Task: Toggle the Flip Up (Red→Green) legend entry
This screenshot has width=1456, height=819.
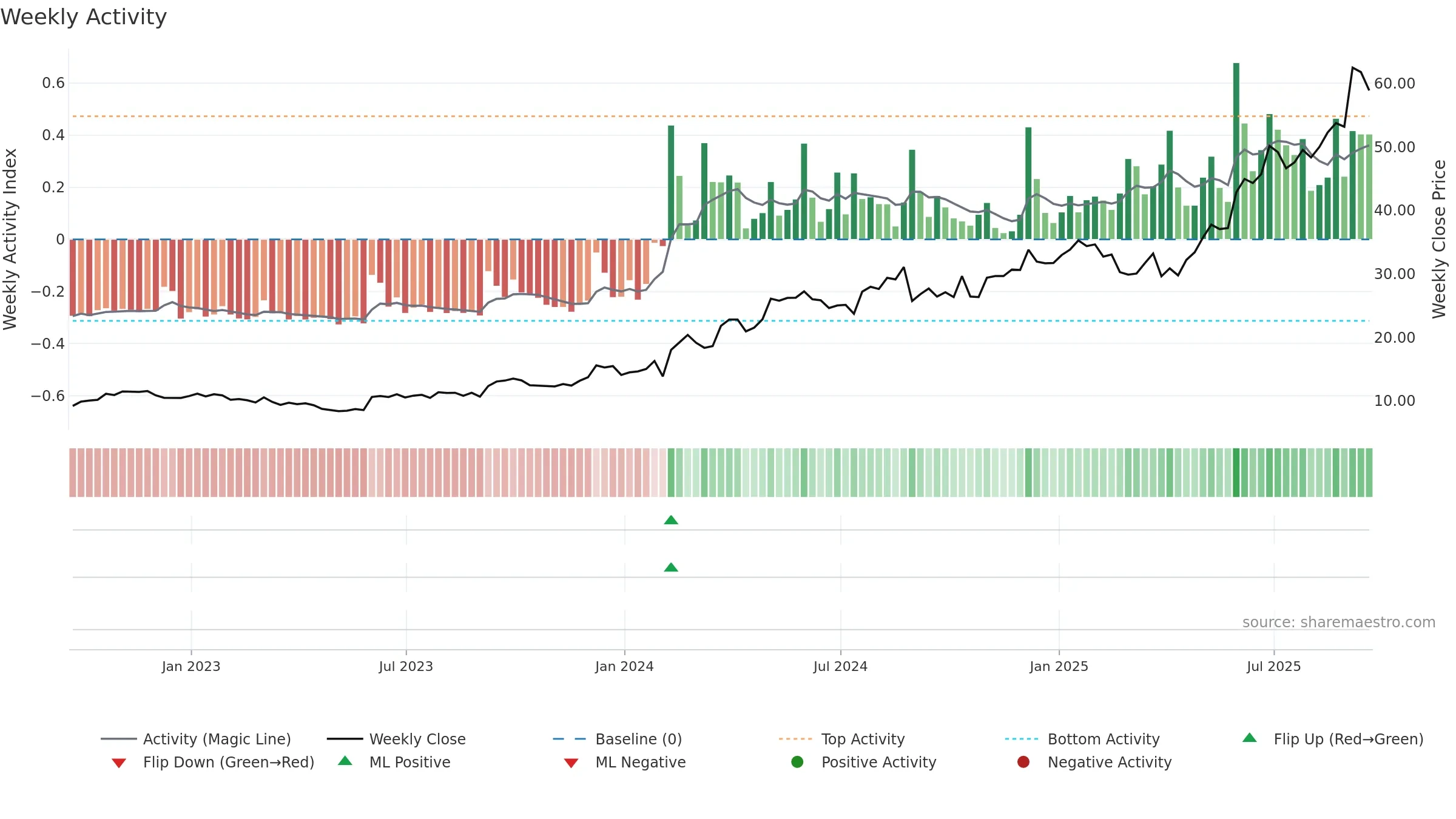Action: point(1332,739)
